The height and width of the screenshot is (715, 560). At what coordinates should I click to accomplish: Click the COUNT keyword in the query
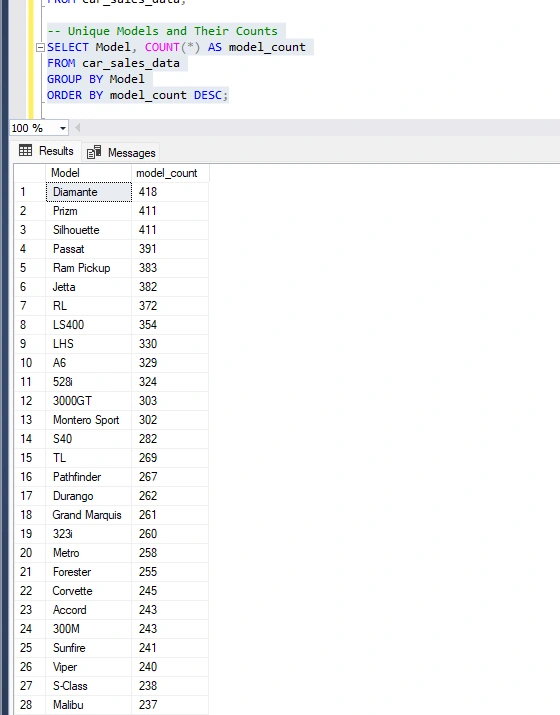162,47
